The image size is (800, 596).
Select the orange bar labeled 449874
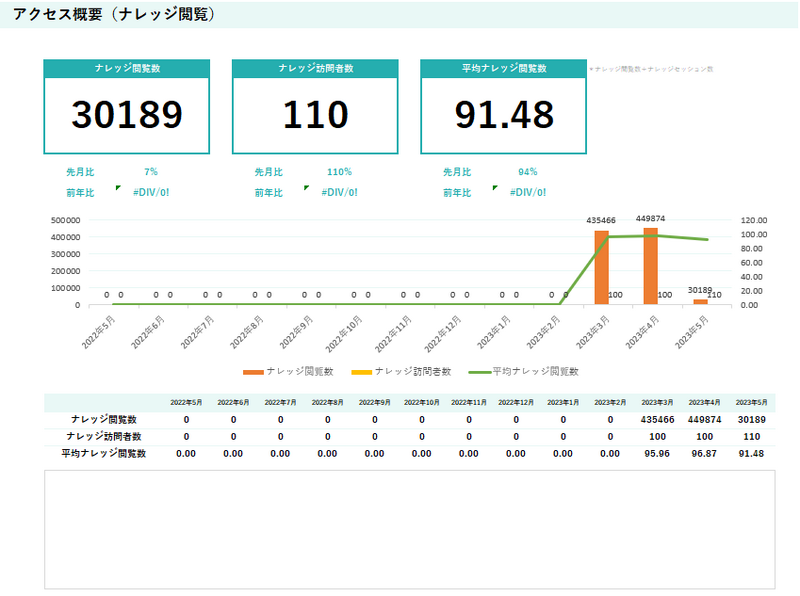pyautogui.click(x=650, y=266)
